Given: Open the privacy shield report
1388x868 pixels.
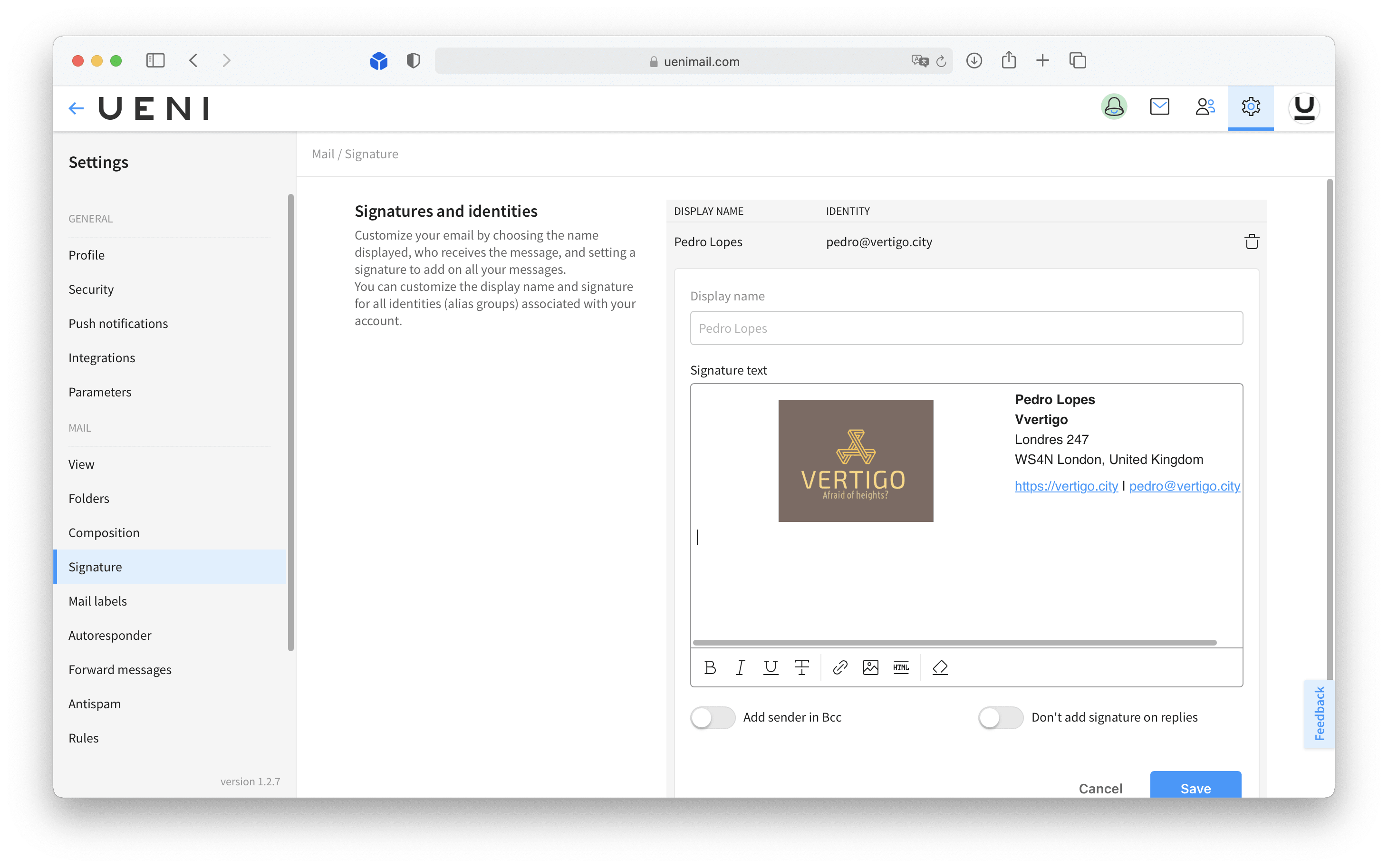Looking at the screenshot, I should tap(413, 60).
